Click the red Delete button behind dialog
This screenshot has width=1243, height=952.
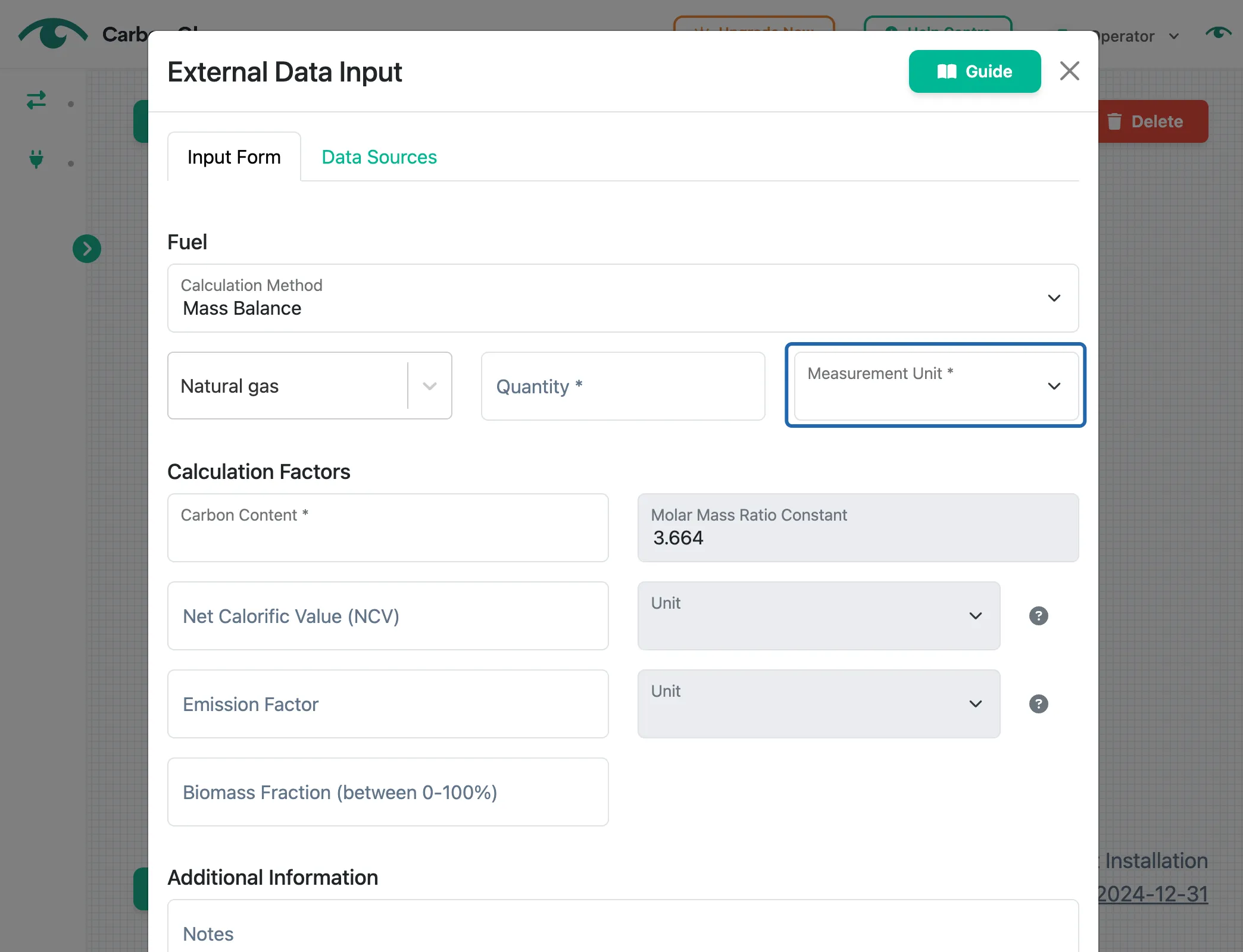(1153, 121)
